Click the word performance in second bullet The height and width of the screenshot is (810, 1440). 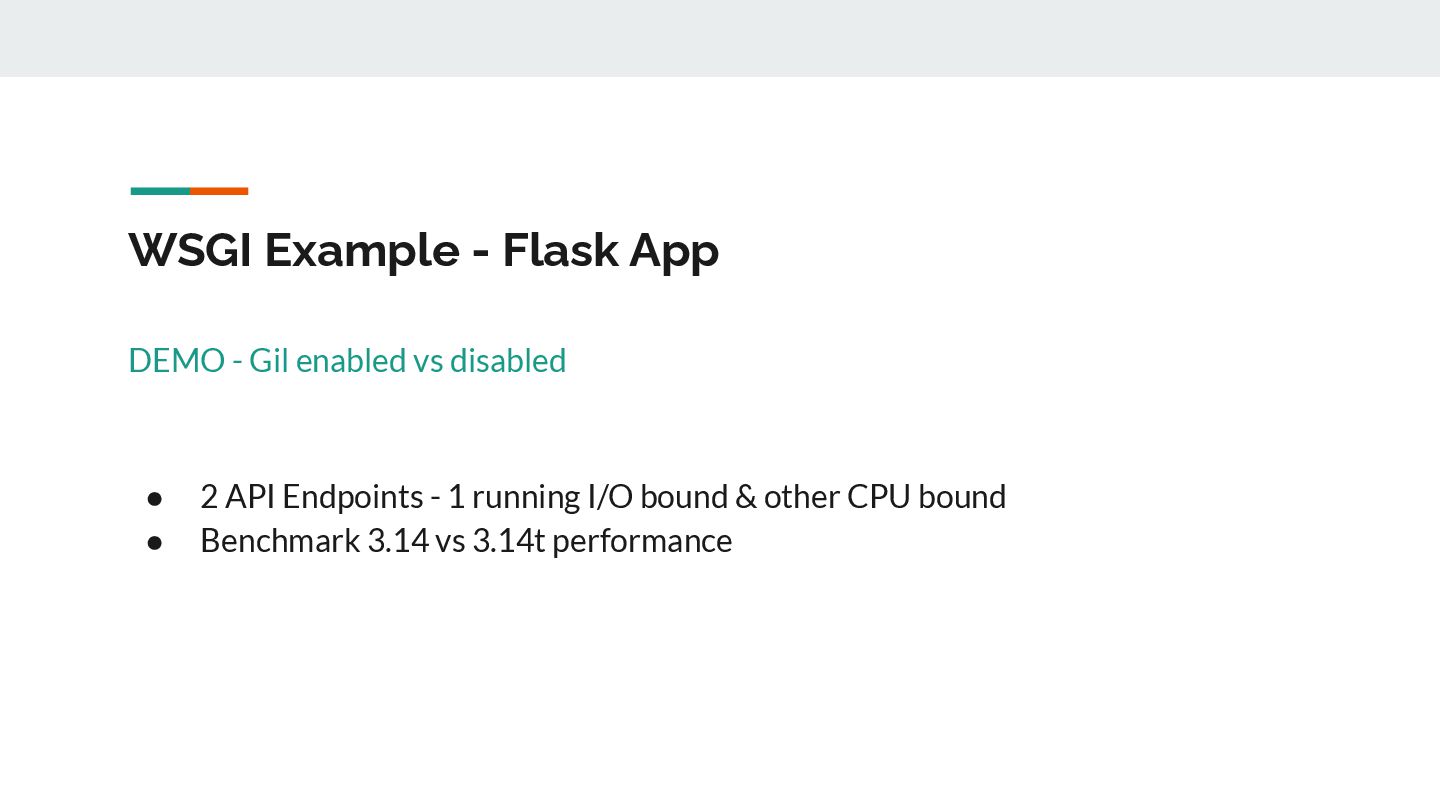[642, 541]
